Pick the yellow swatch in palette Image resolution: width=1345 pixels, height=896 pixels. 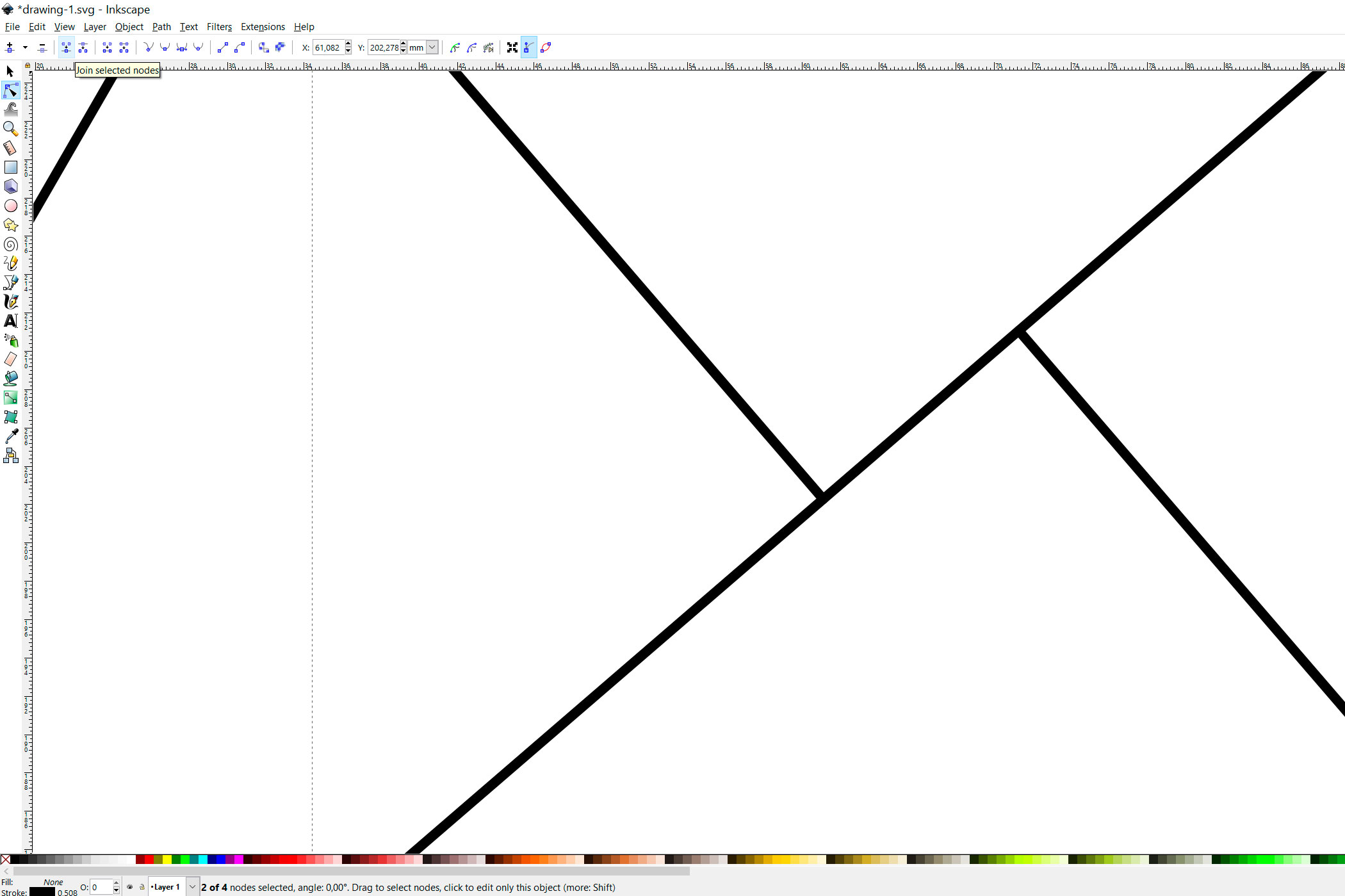point(167,859)
